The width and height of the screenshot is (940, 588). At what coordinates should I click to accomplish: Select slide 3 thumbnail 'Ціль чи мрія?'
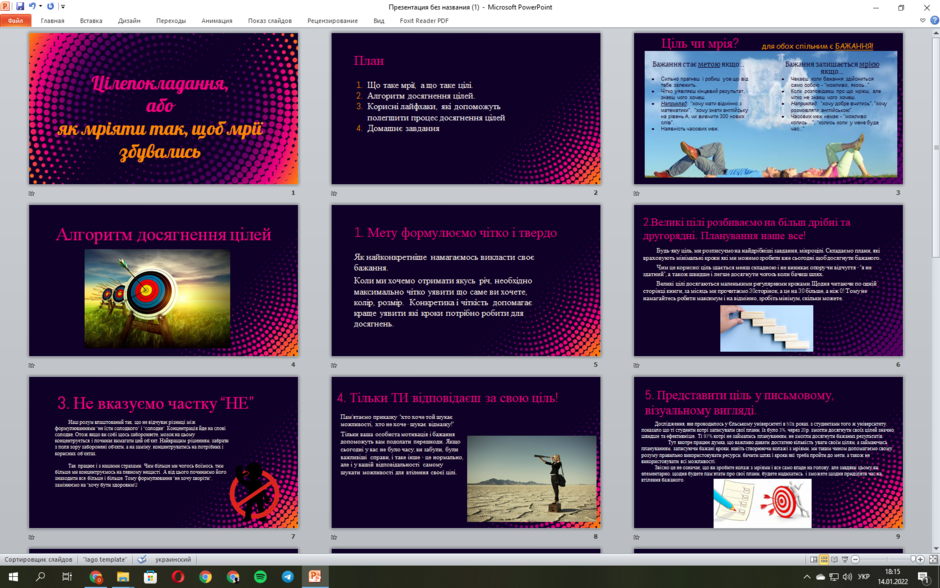coord(768,108)
